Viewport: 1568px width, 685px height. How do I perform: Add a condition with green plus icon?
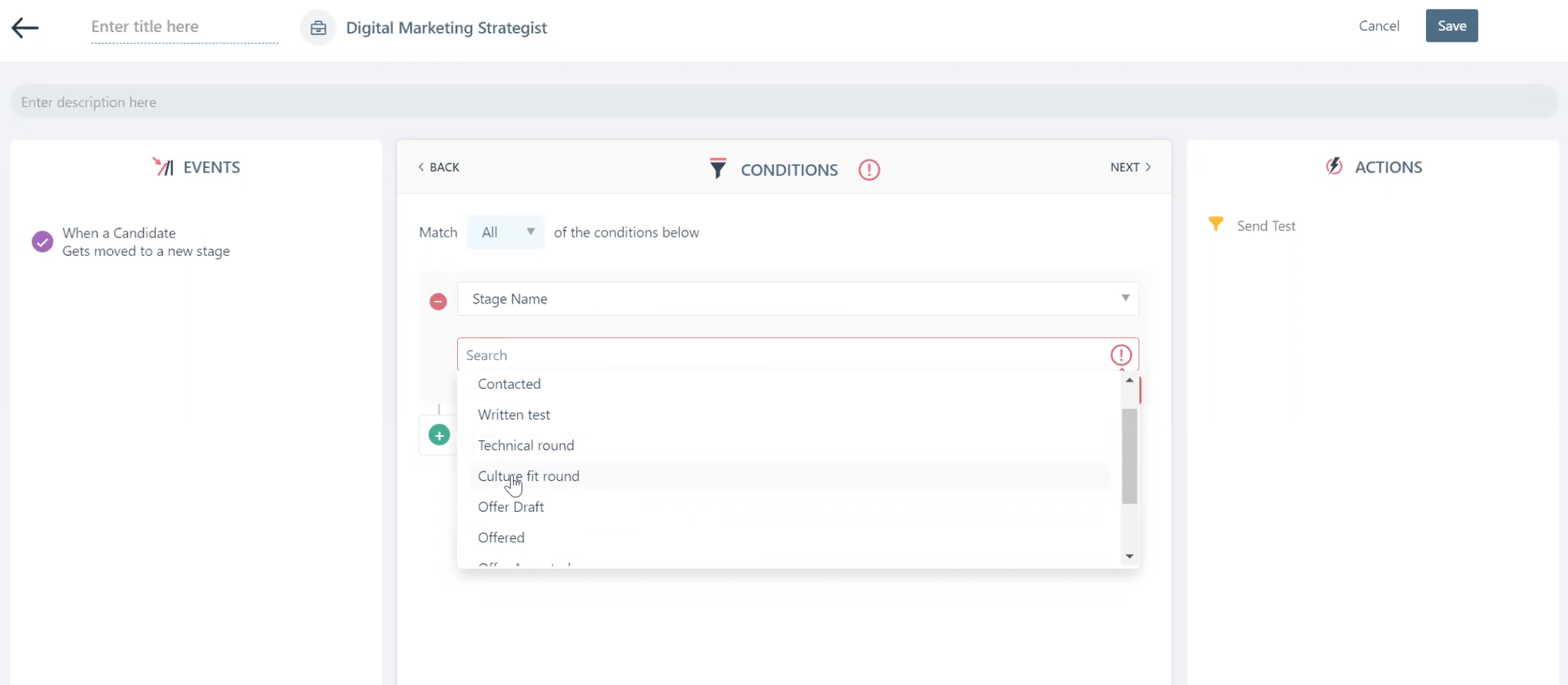click(x=439, y=435)
